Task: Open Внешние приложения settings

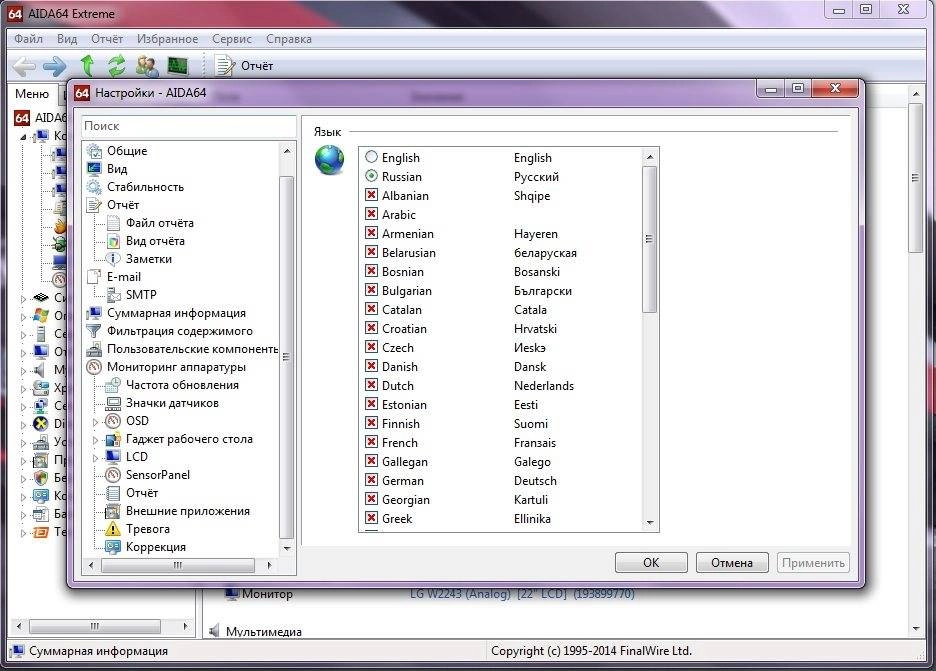Action: click(187, 511)
